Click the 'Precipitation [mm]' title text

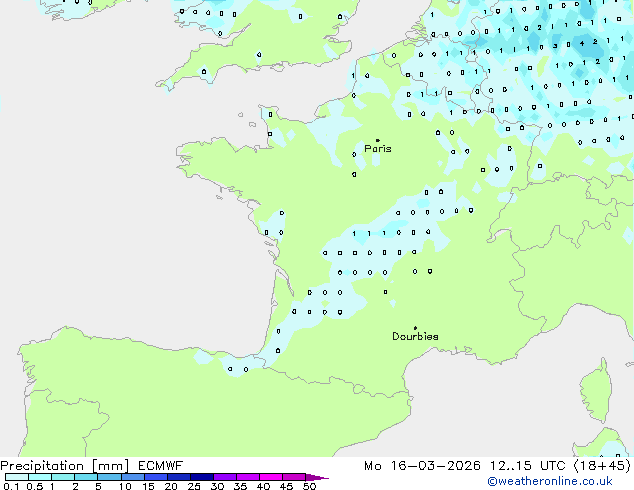tap(65, 466)
